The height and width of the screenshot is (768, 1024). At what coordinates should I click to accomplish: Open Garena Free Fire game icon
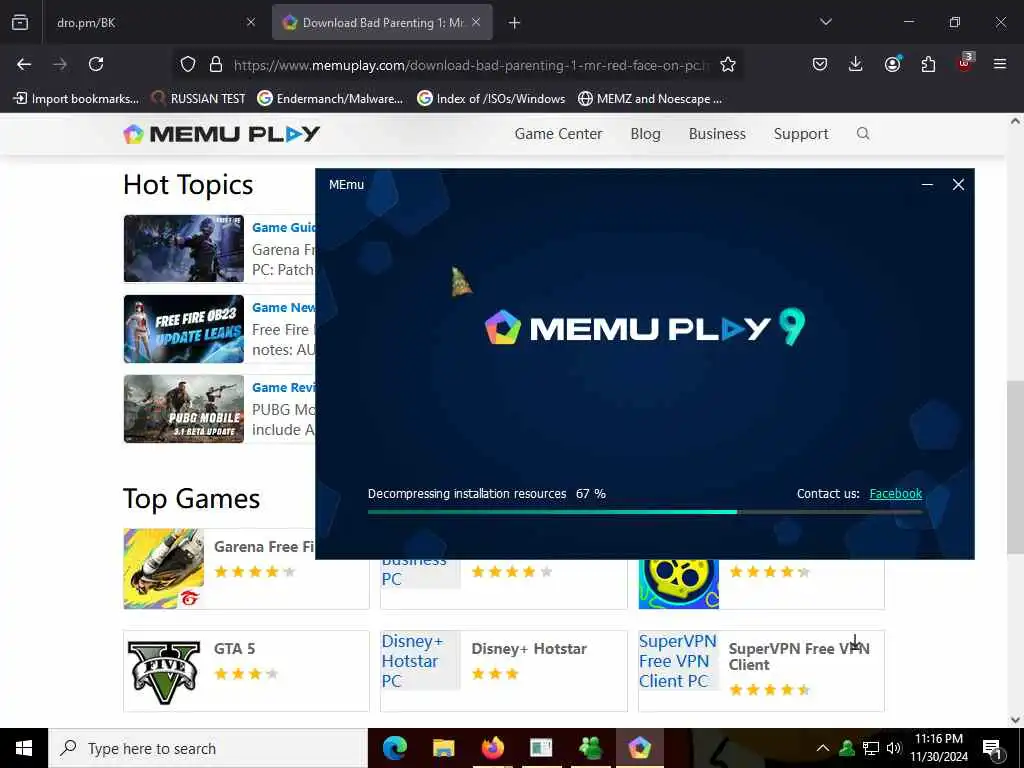click(x=163, y=568)
